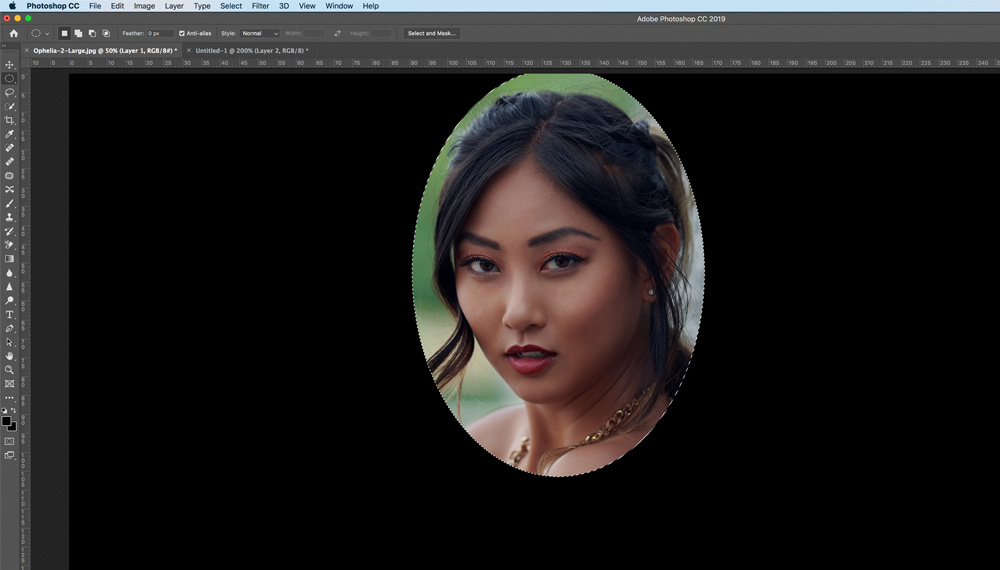The image size is (1000, 570).
Task: Open the Filter menu
Action: [x=260, y=6]
